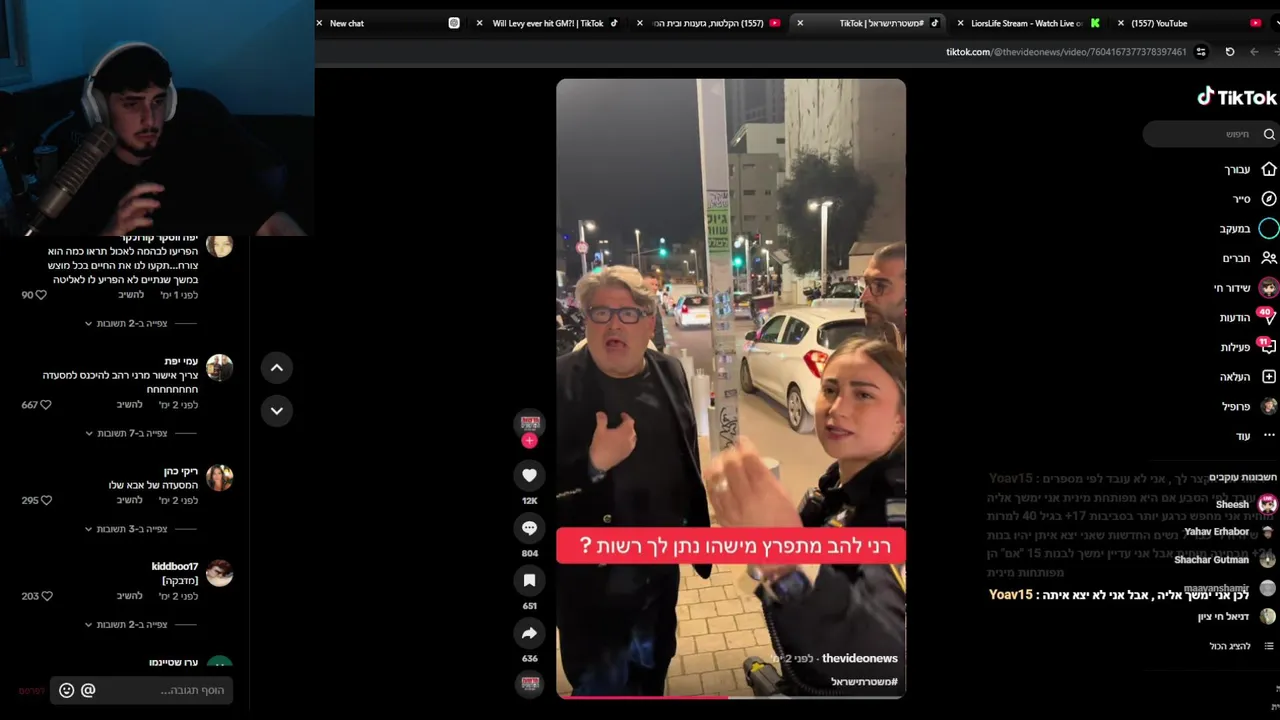Like ריקי כהן's comment with 295 likes
This screenshot has height=720, width=1280.
click(45, 500)
